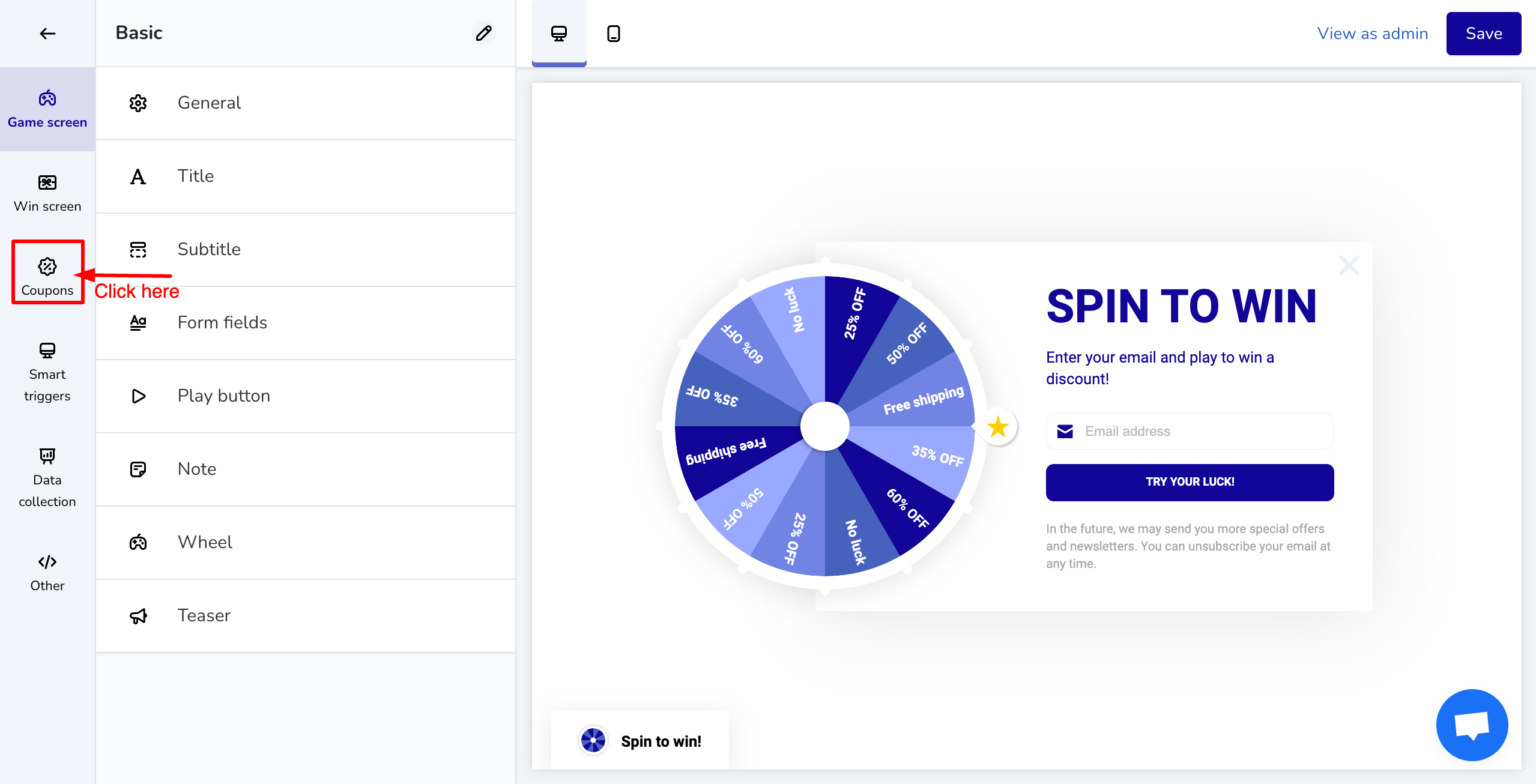Expand the Title settings row

click(305, 176)
